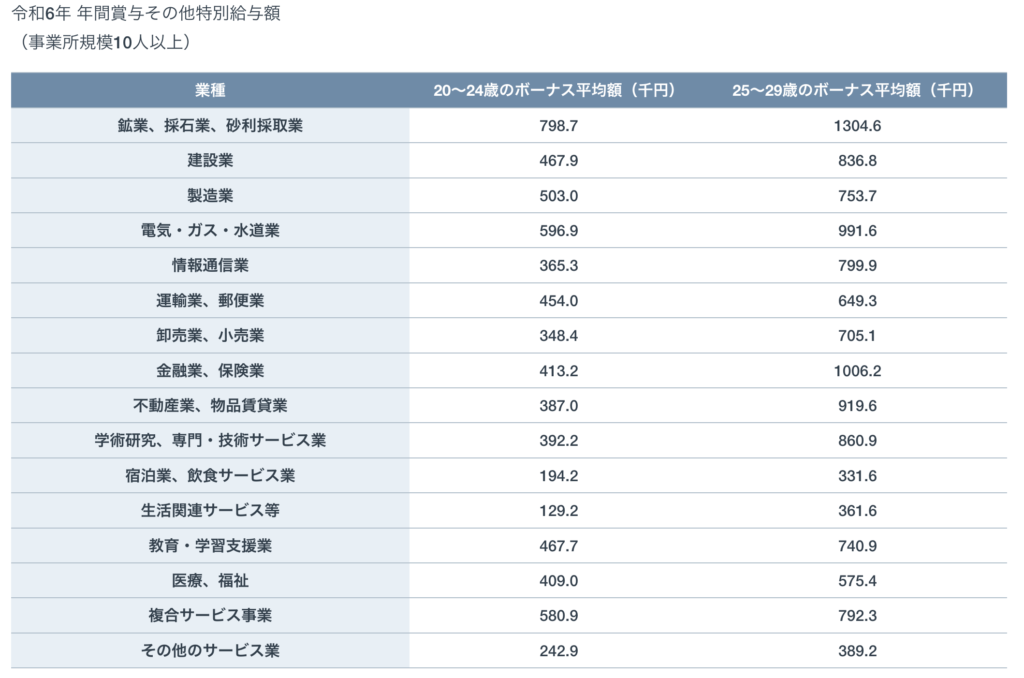Select the 複合サービス事業 row label

[x=210, y=616]
